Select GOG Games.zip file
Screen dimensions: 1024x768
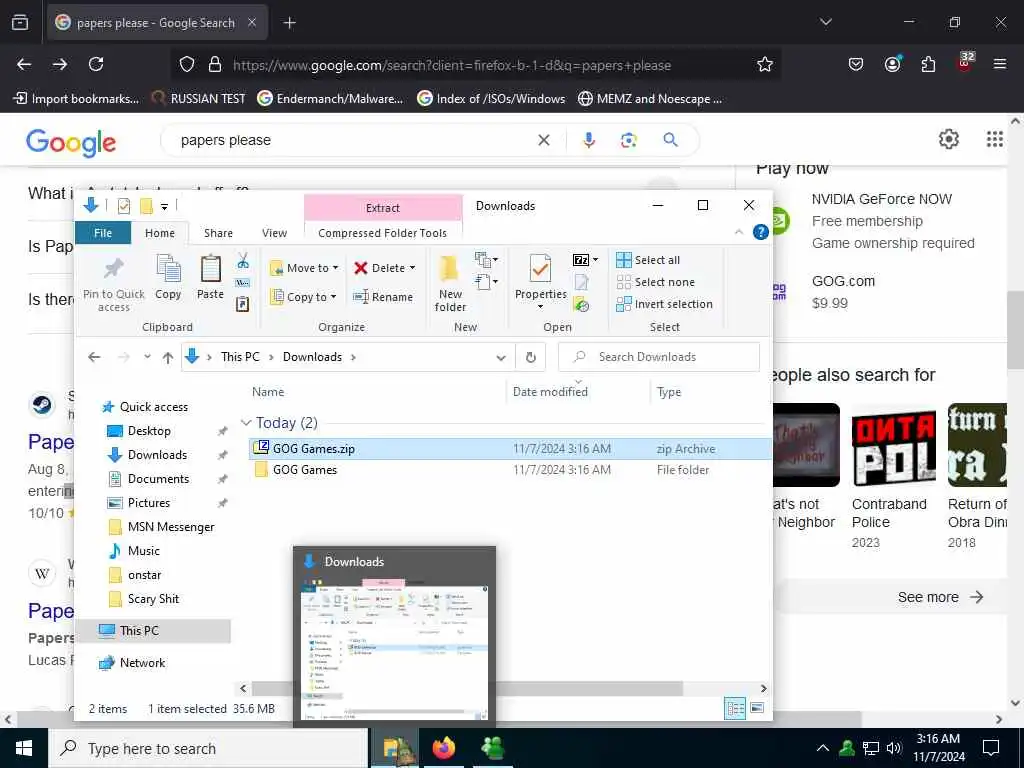[x=509, y=449]
